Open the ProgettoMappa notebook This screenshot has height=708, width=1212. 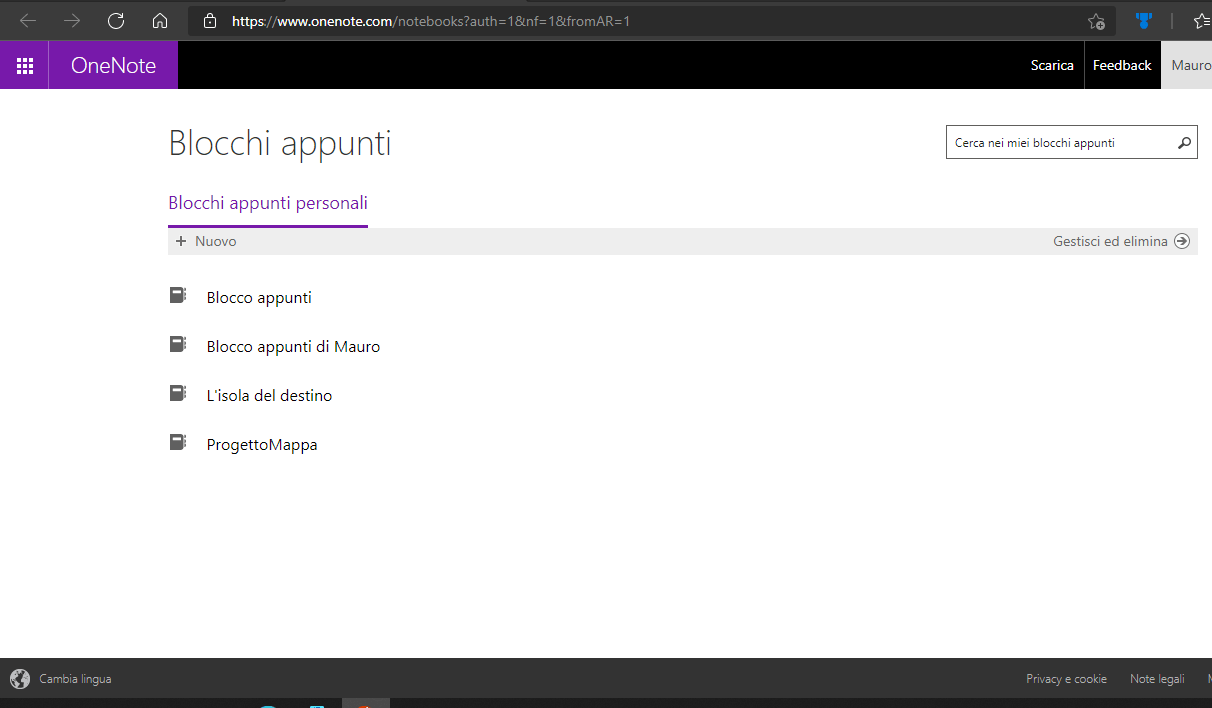pos(262,445)
